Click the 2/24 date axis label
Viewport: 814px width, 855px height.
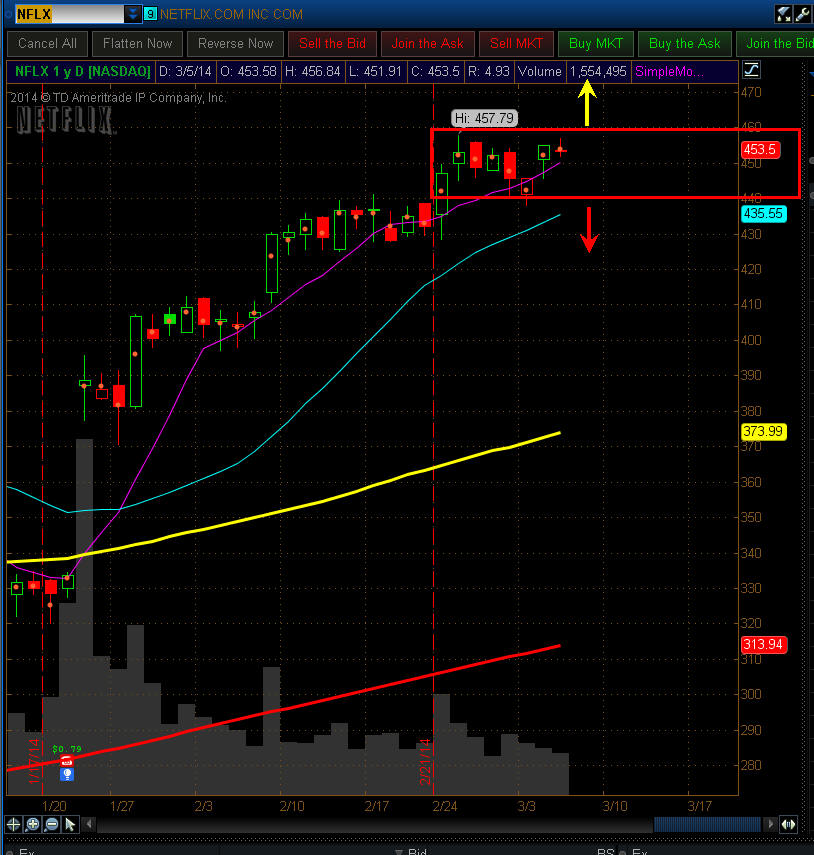[445, 806]
